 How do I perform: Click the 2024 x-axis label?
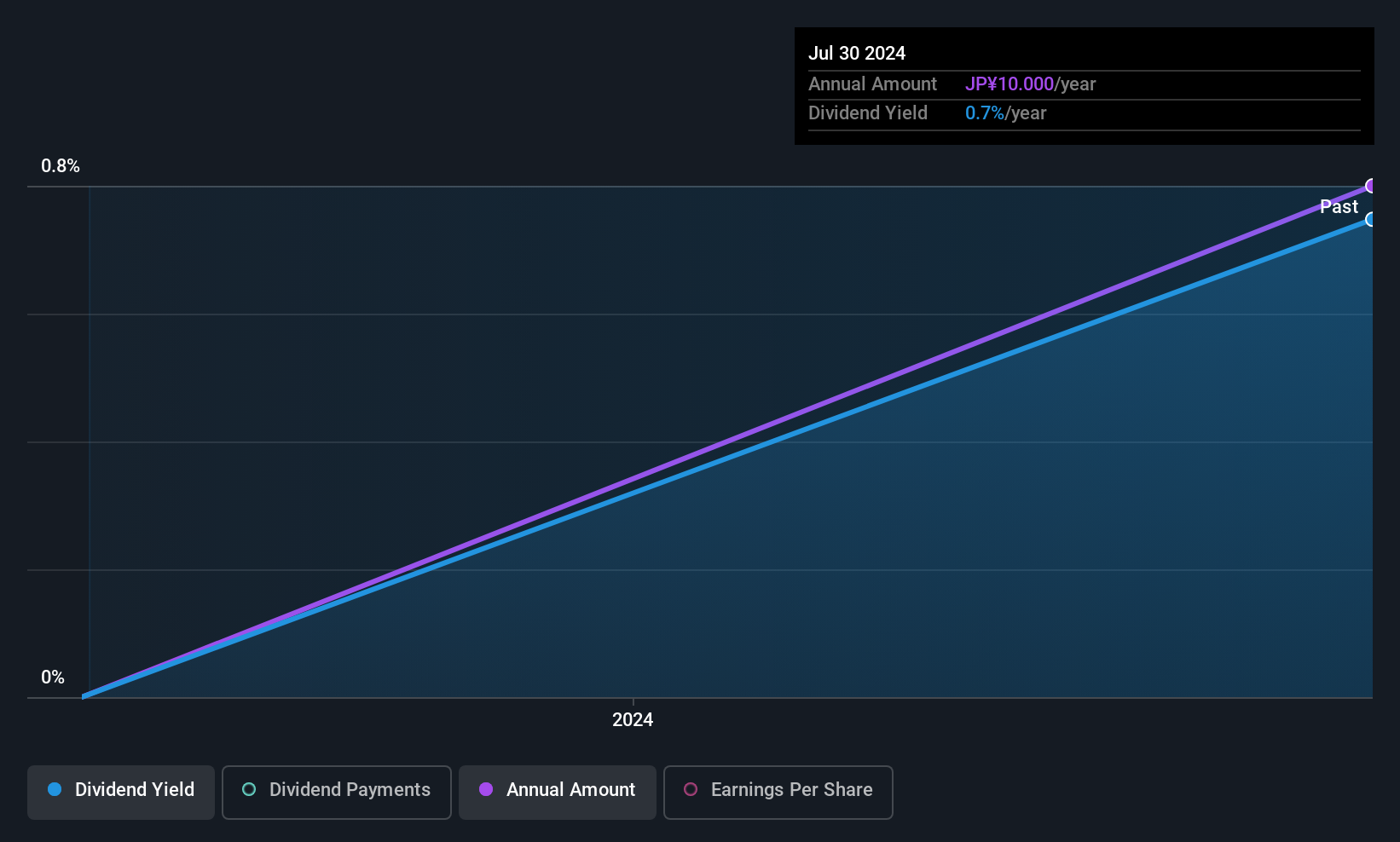click(x=633, y=720)
